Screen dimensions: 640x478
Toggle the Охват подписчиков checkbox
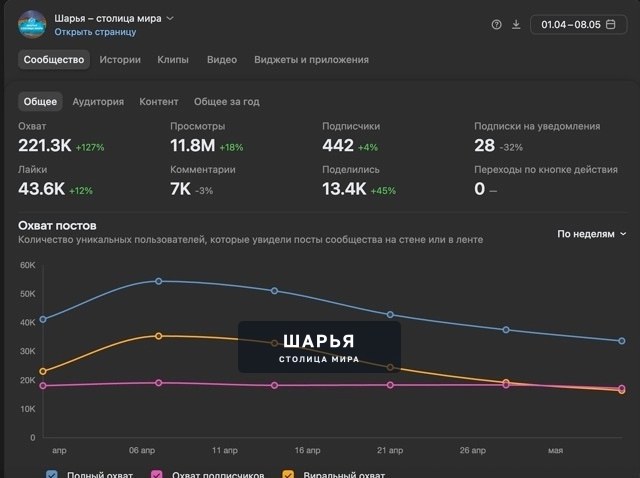(x=157, y=474)
